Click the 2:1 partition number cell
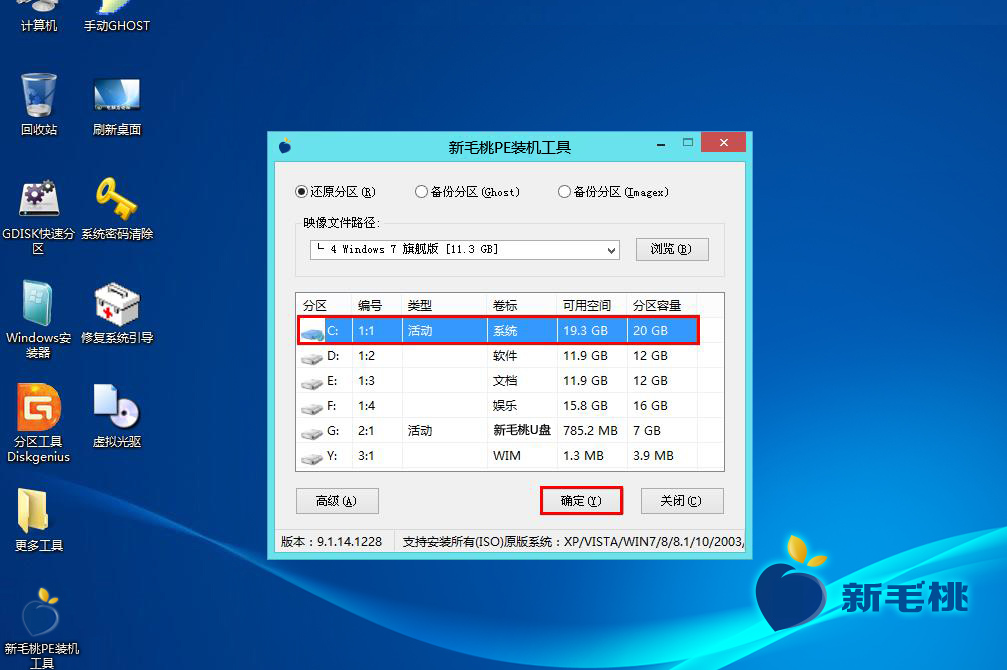The width and height of the screenshot is (1007, 670). 366,431
